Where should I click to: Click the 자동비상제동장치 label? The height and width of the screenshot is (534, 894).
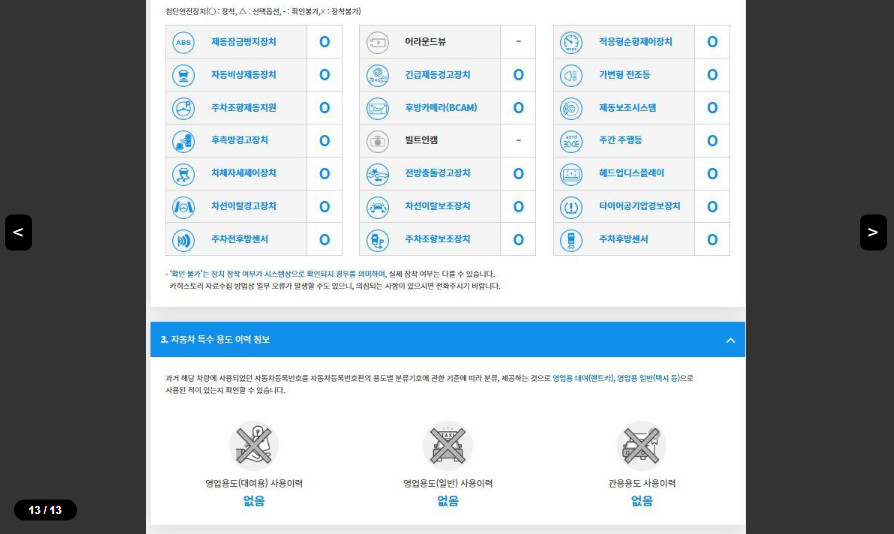[244, 75]
